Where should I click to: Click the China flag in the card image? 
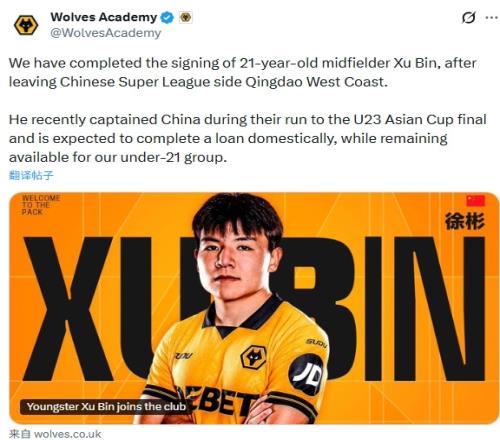475,201
